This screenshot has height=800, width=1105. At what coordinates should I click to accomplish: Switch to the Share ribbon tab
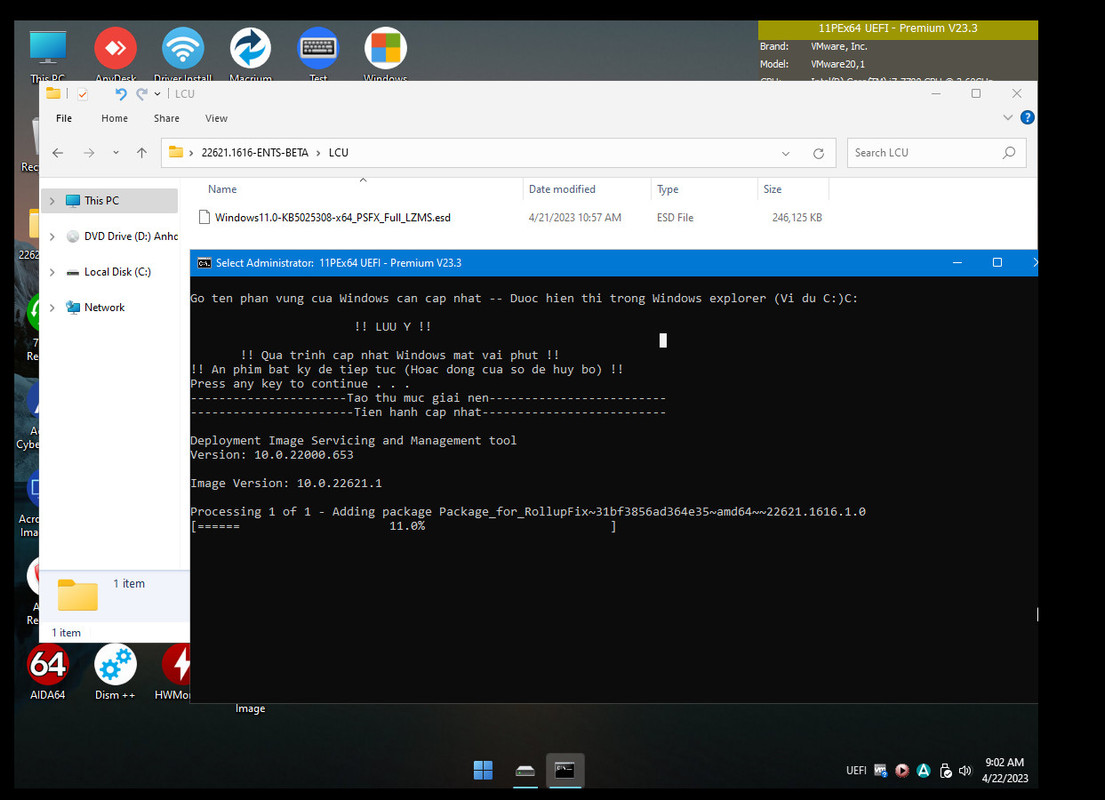click(x=166, y=118)
